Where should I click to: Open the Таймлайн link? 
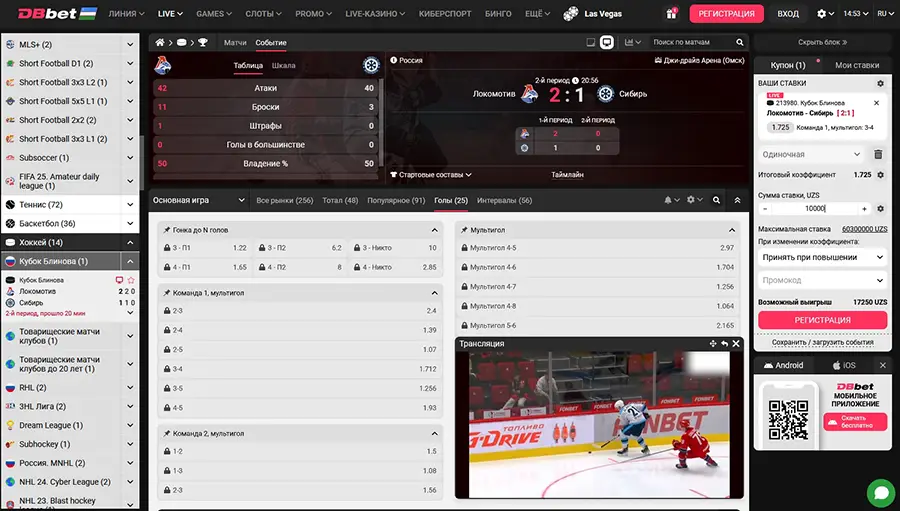[567, 175]
